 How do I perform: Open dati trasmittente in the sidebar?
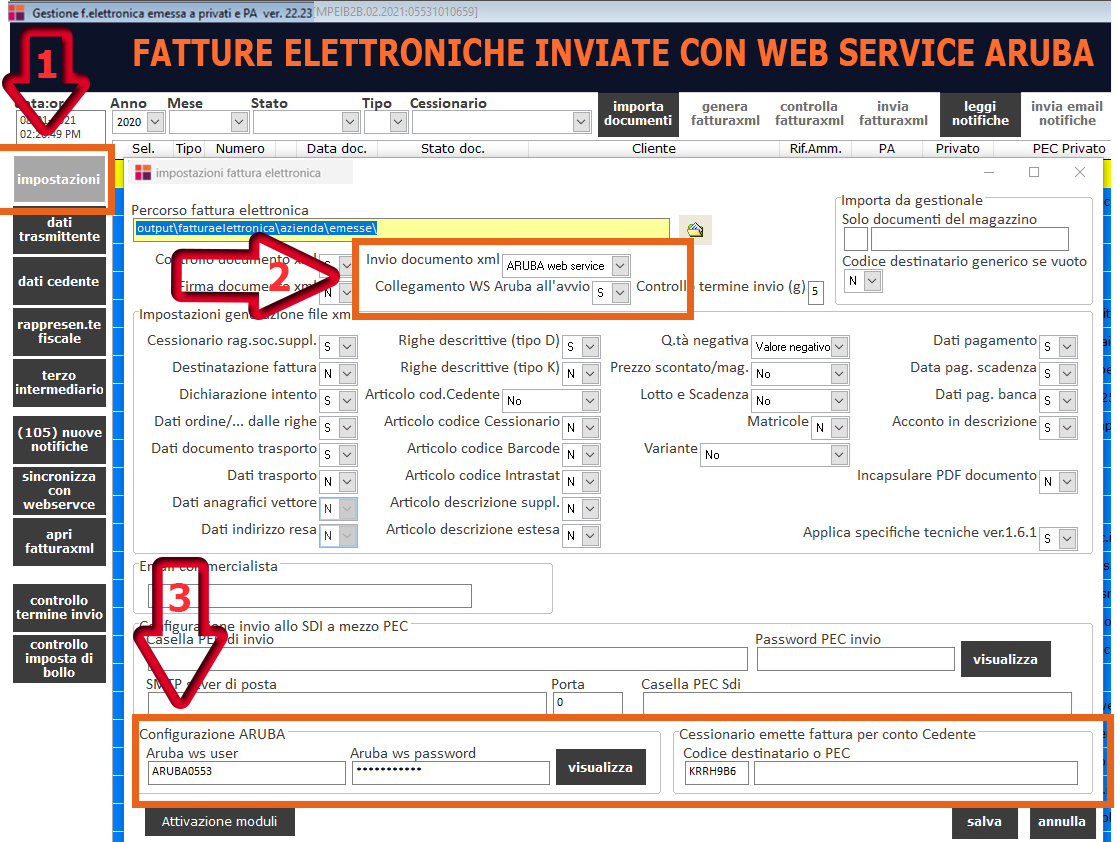click(x=59, y=230)
